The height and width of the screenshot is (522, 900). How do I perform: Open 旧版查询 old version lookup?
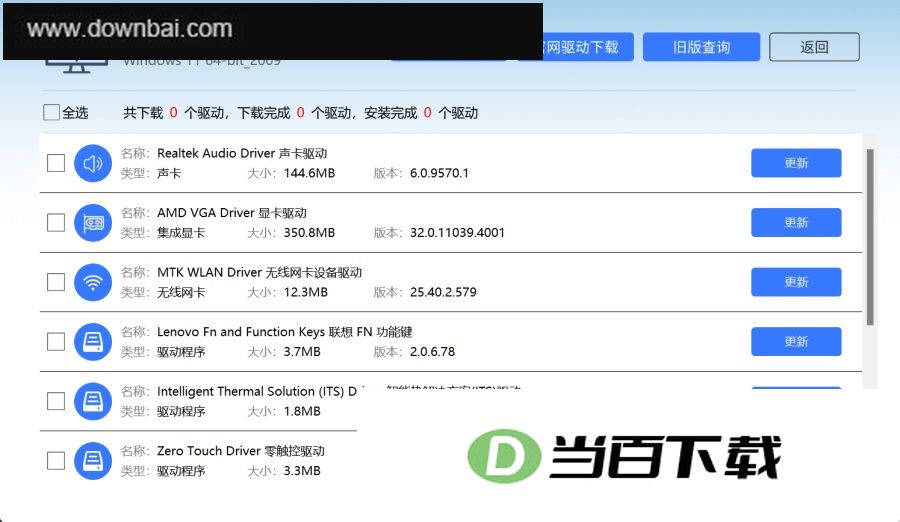pos(701,47)
